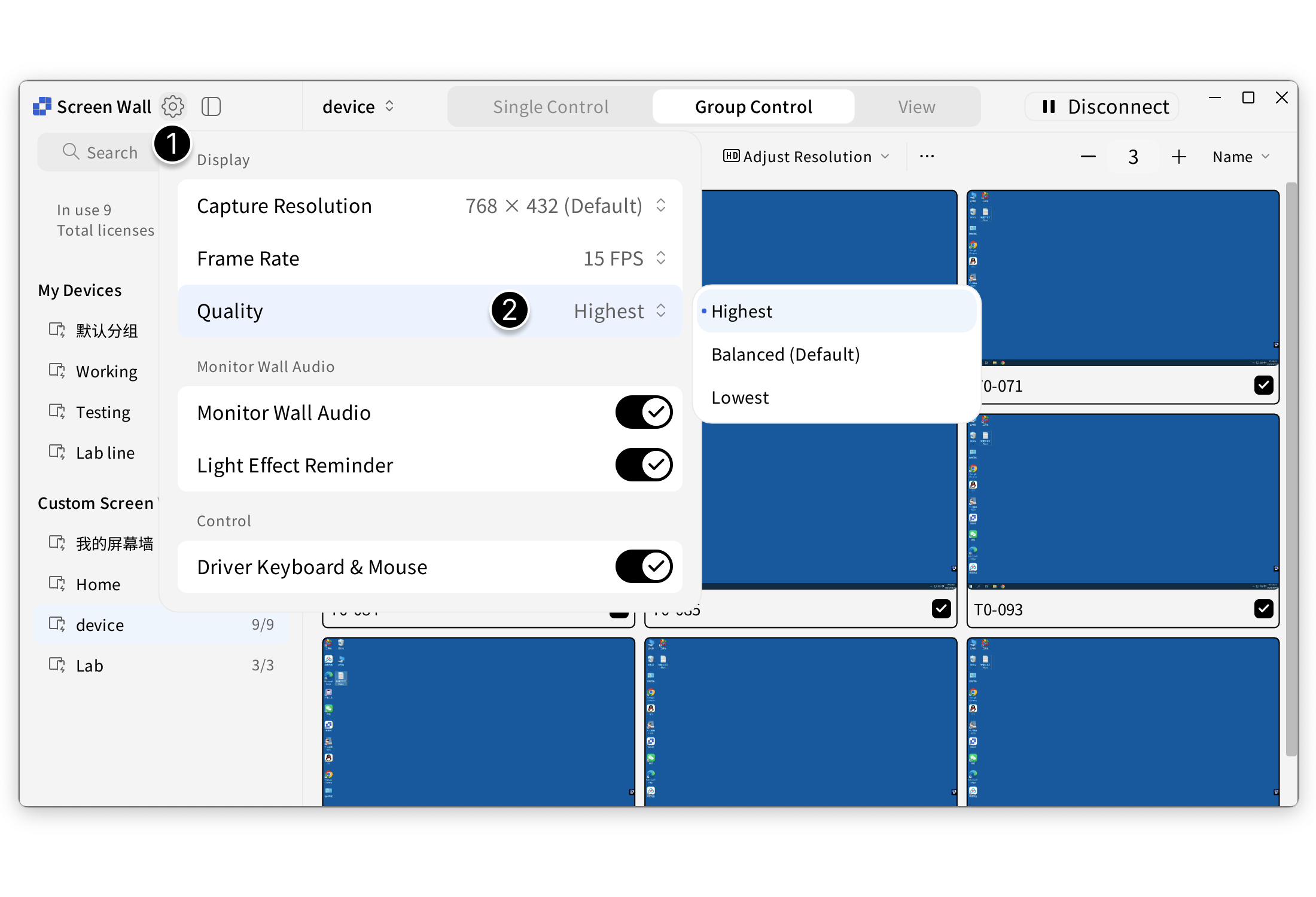Uncheck the T0-093 device checkbox
The height and width of the screenshot is (897, 1316).
tap(1263, 609)
